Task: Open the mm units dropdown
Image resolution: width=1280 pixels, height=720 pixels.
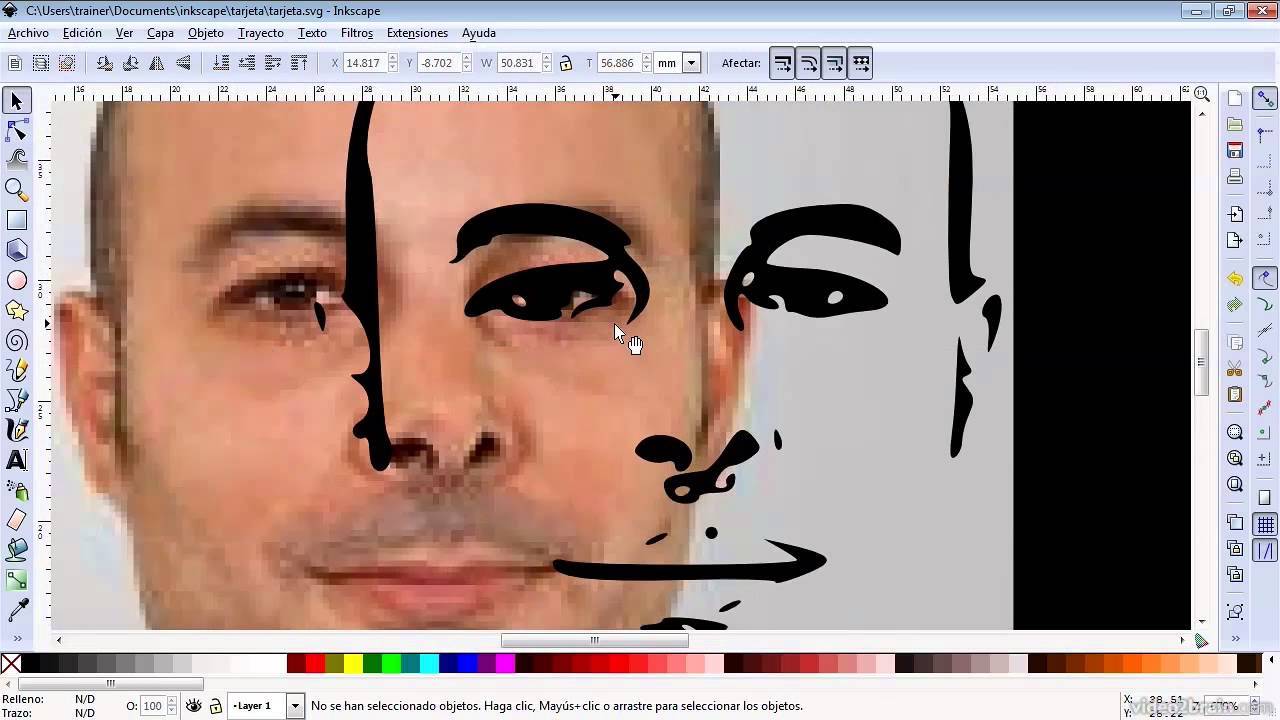Action: [x=691, y=63]
